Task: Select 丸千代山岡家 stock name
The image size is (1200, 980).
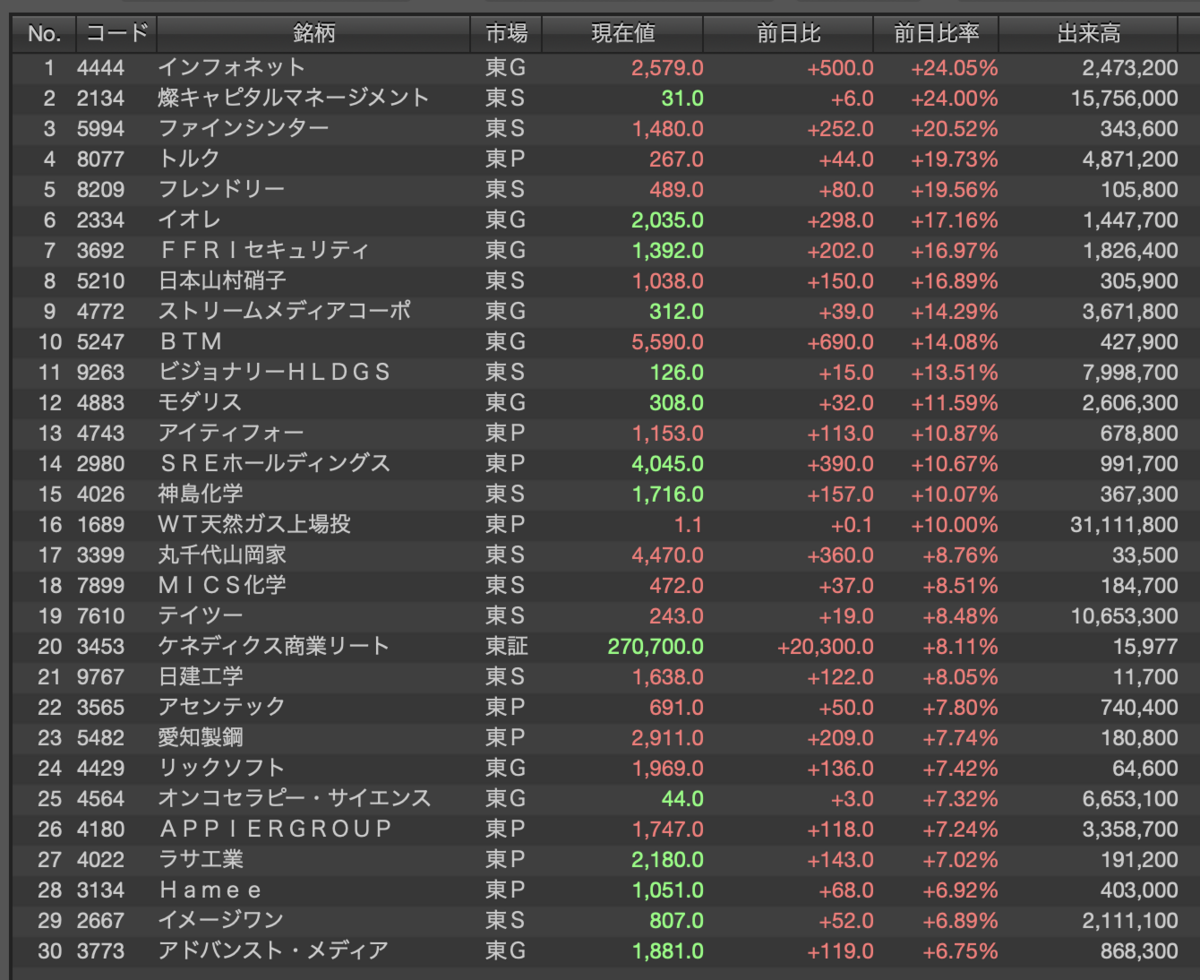Action: (222, 555)
